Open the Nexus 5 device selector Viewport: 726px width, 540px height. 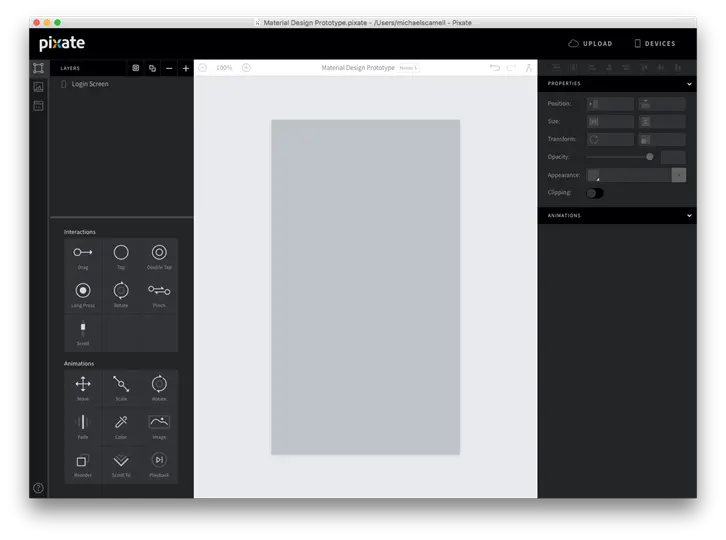point(408,68)
